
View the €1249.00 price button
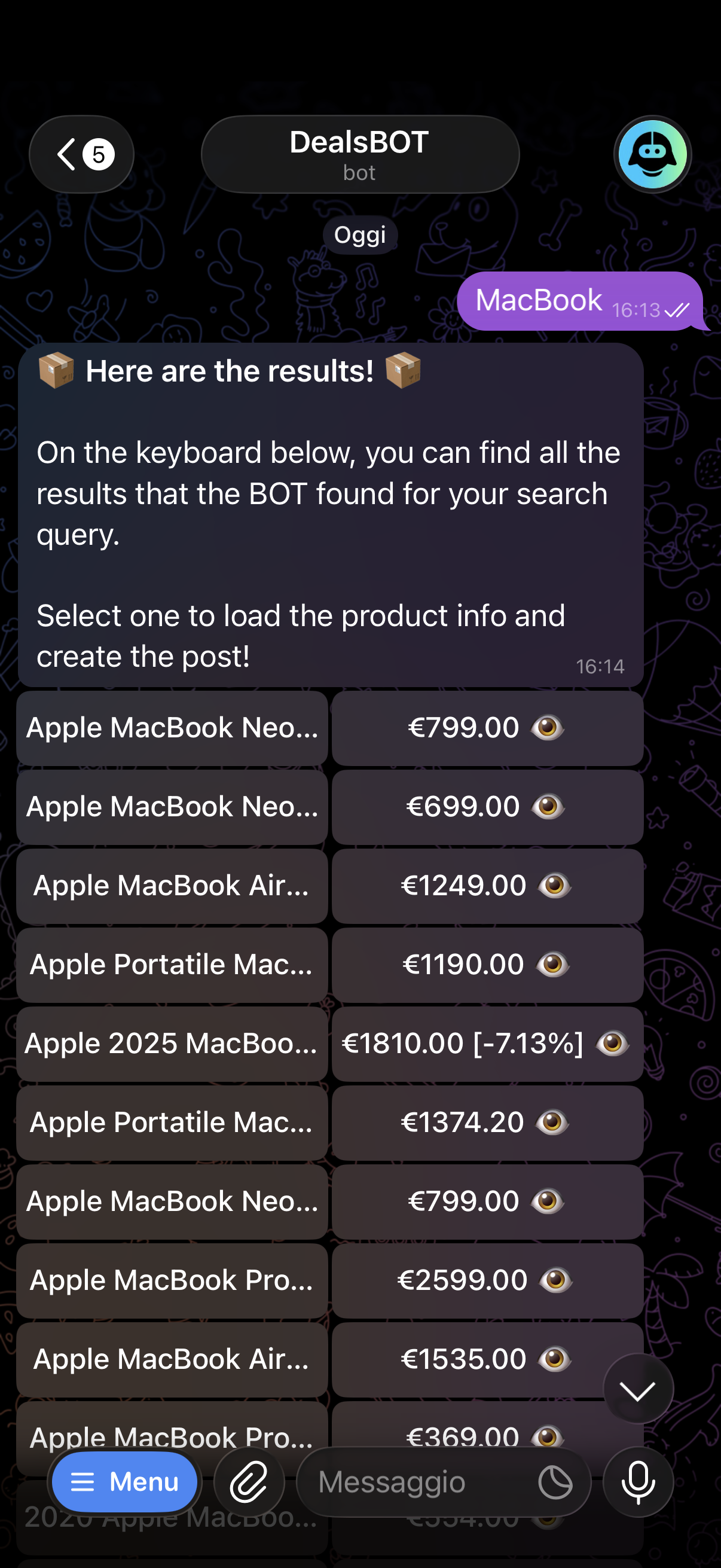point(487,886)
